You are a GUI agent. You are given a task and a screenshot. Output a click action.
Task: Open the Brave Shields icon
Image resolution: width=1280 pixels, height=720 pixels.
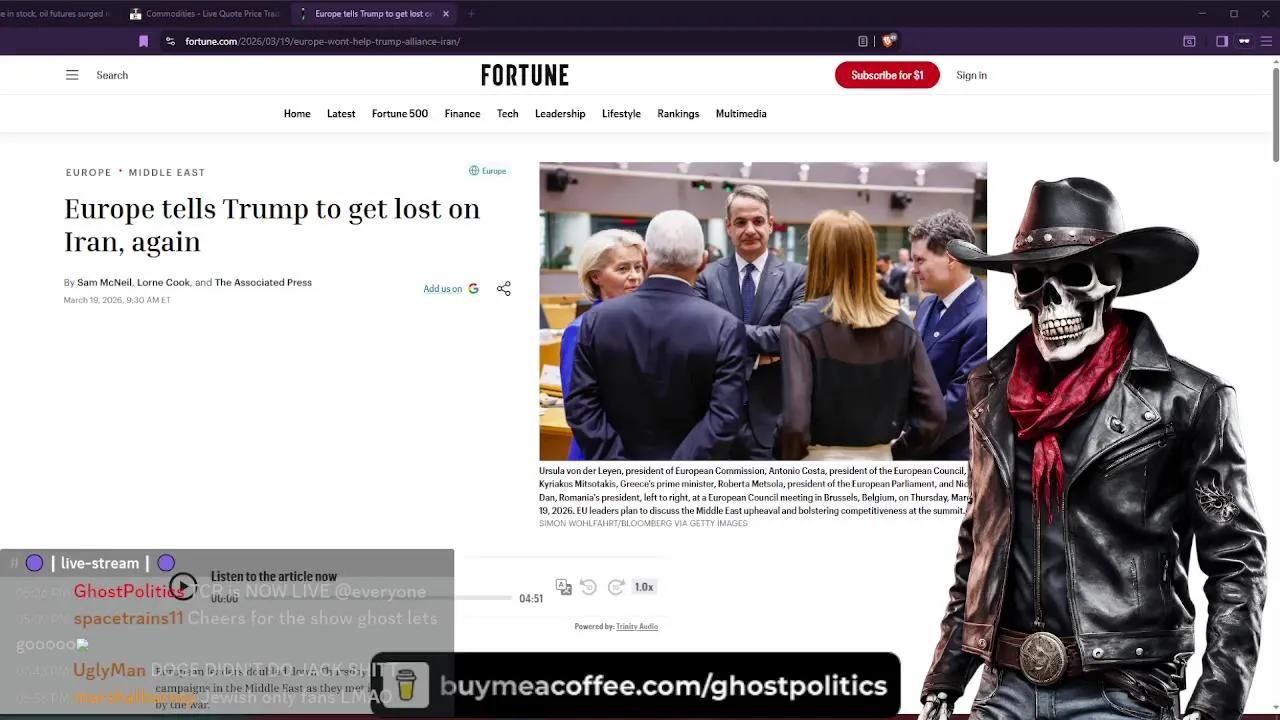(x=888, y=41)
